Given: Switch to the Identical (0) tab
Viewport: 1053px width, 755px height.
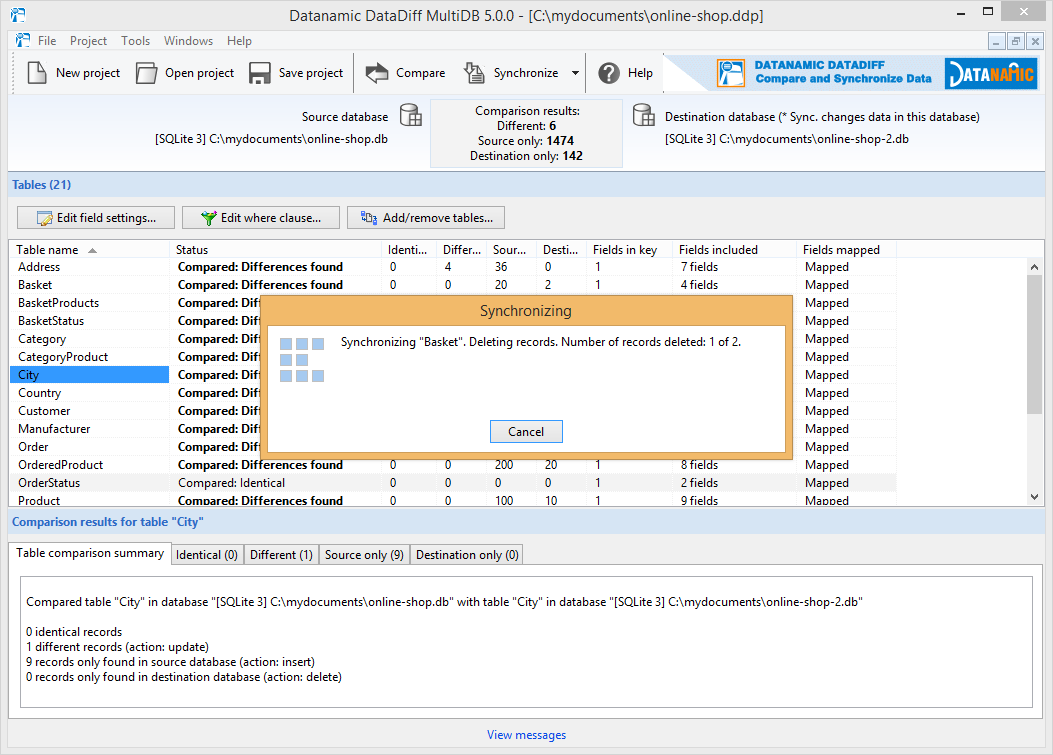Looking at the screenshot, I should point(207,555).
